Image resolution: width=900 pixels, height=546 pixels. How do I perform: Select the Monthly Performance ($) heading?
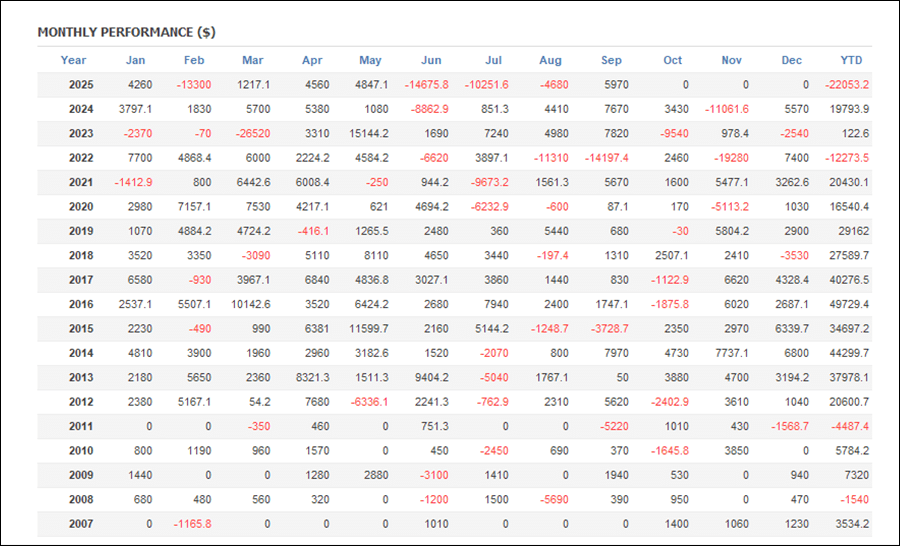click(x=126, y=32)
